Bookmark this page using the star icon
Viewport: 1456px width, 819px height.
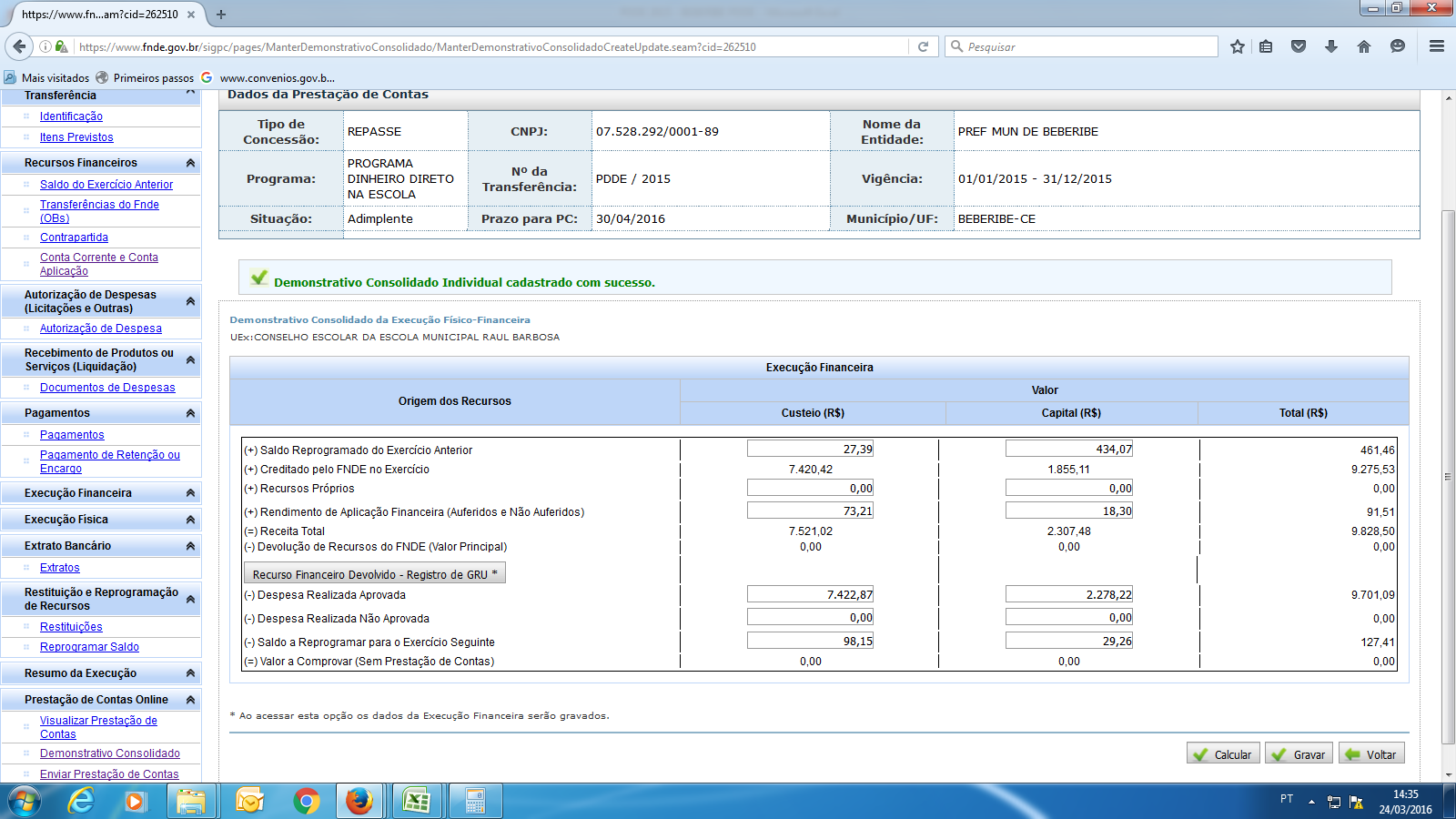click(x=1237, y=46)
